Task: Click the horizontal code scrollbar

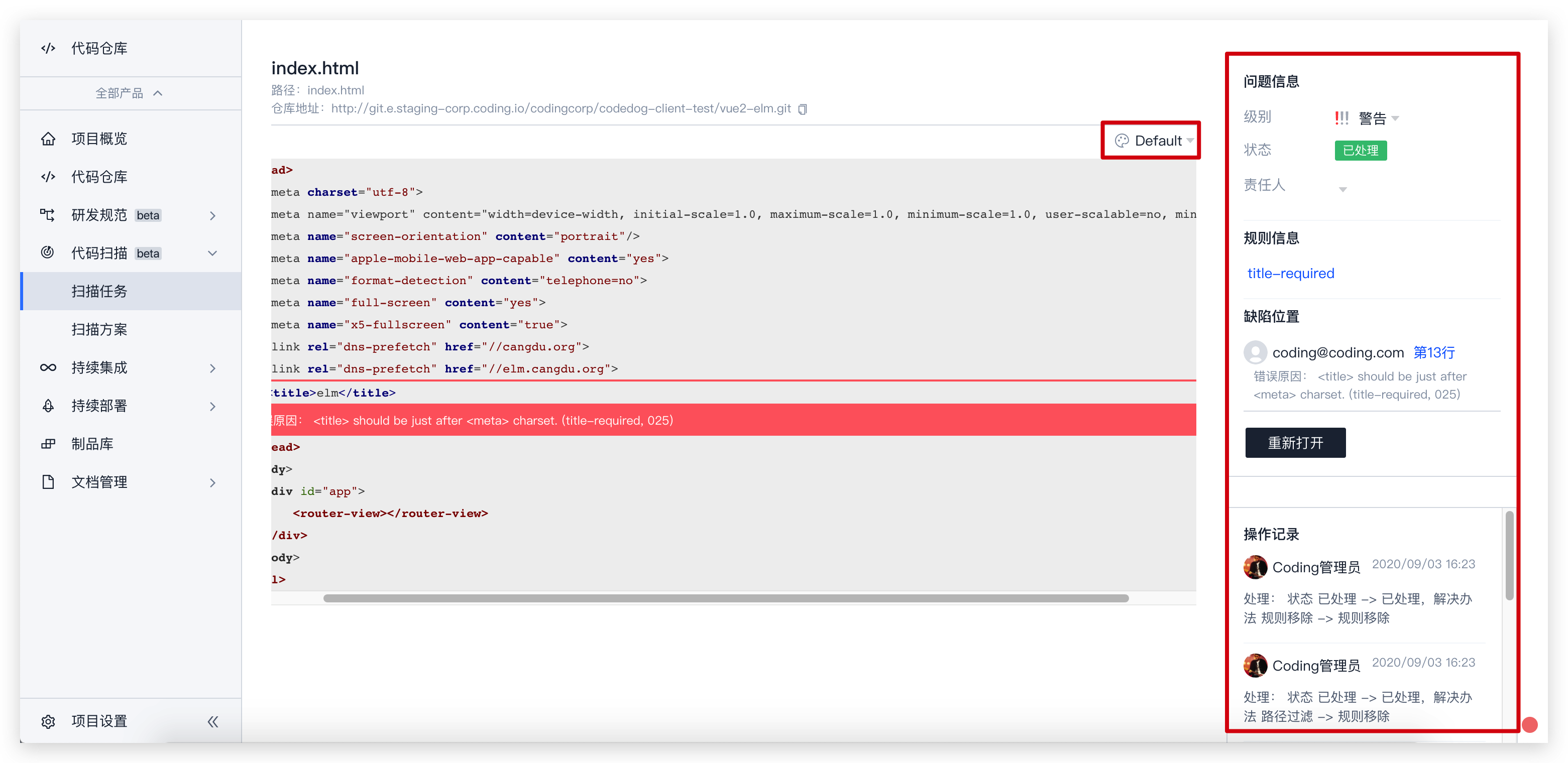Action: click(726, 598)
